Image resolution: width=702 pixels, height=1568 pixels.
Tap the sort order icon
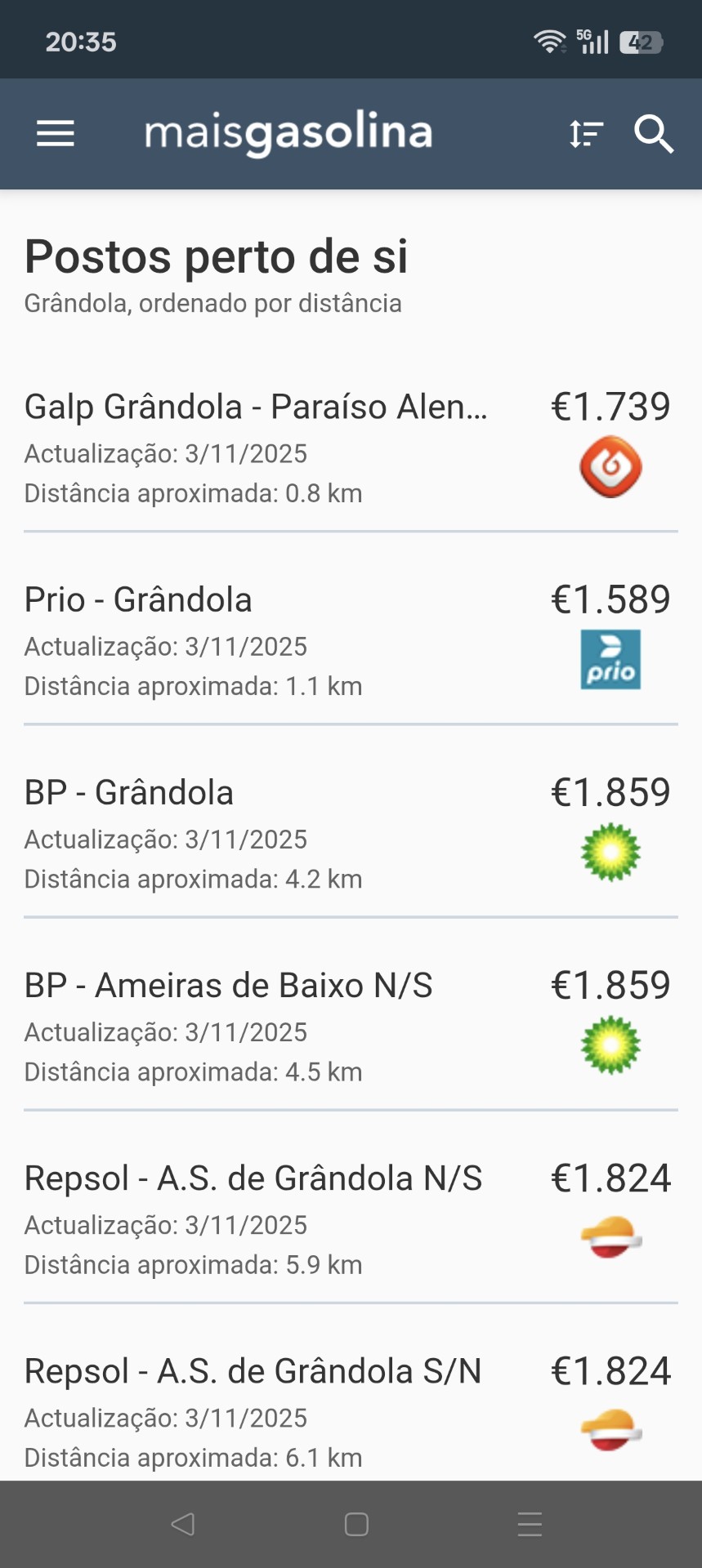[x=586, y=133]
